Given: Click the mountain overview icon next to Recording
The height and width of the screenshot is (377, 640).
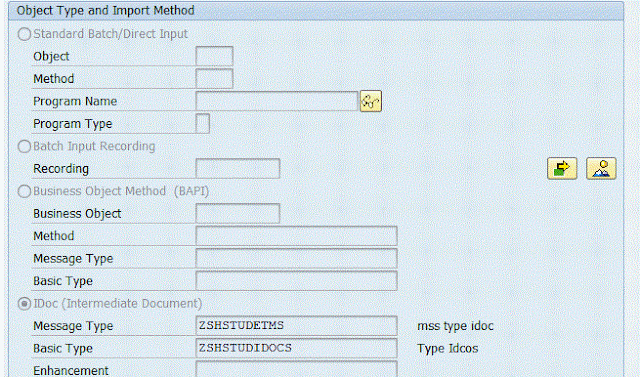Looking at the screenshot, I should click(601, 168).
